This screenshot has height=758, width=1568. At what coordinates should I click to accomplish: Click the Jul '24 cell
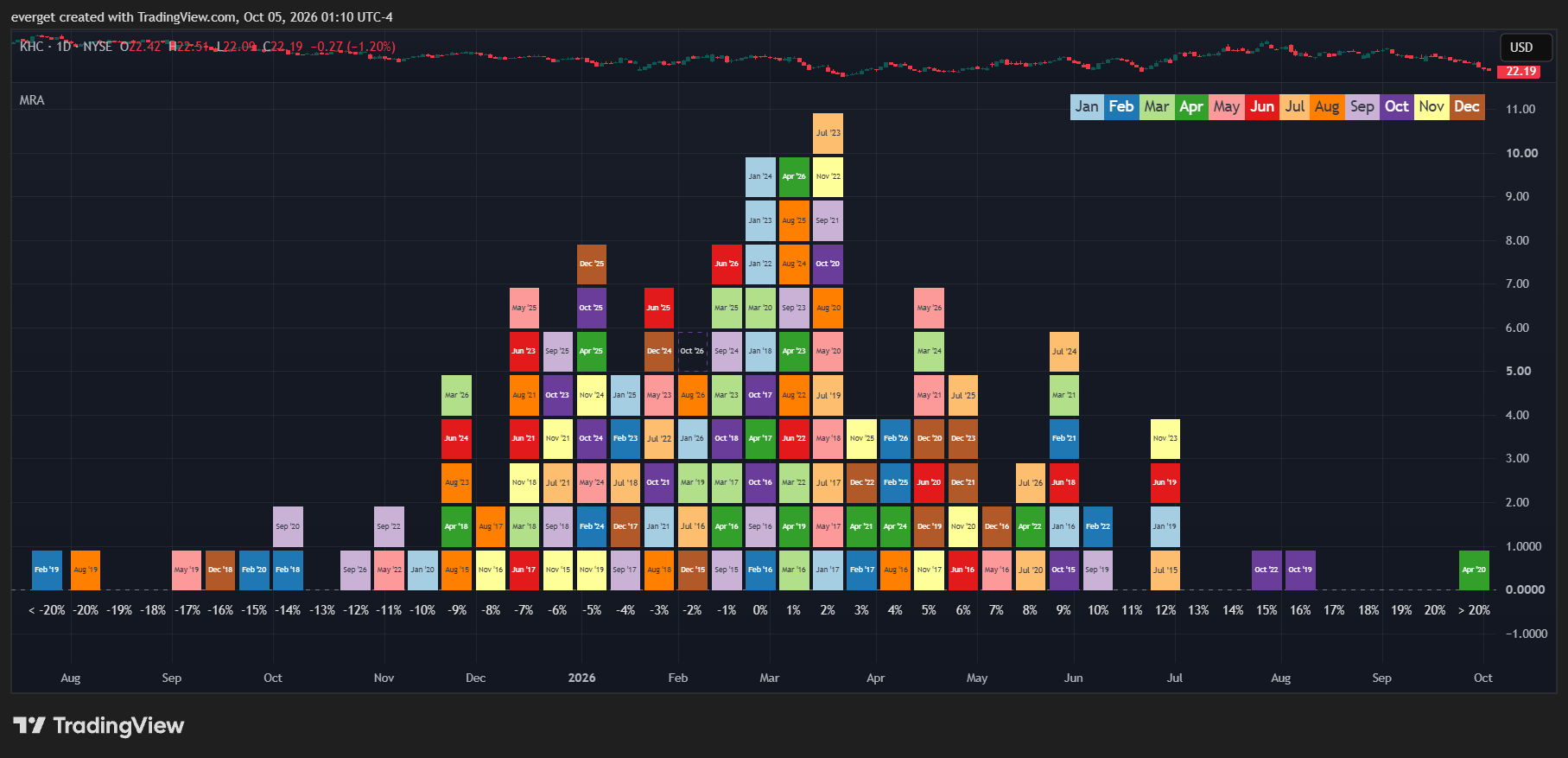click(x=1064, y=351)
